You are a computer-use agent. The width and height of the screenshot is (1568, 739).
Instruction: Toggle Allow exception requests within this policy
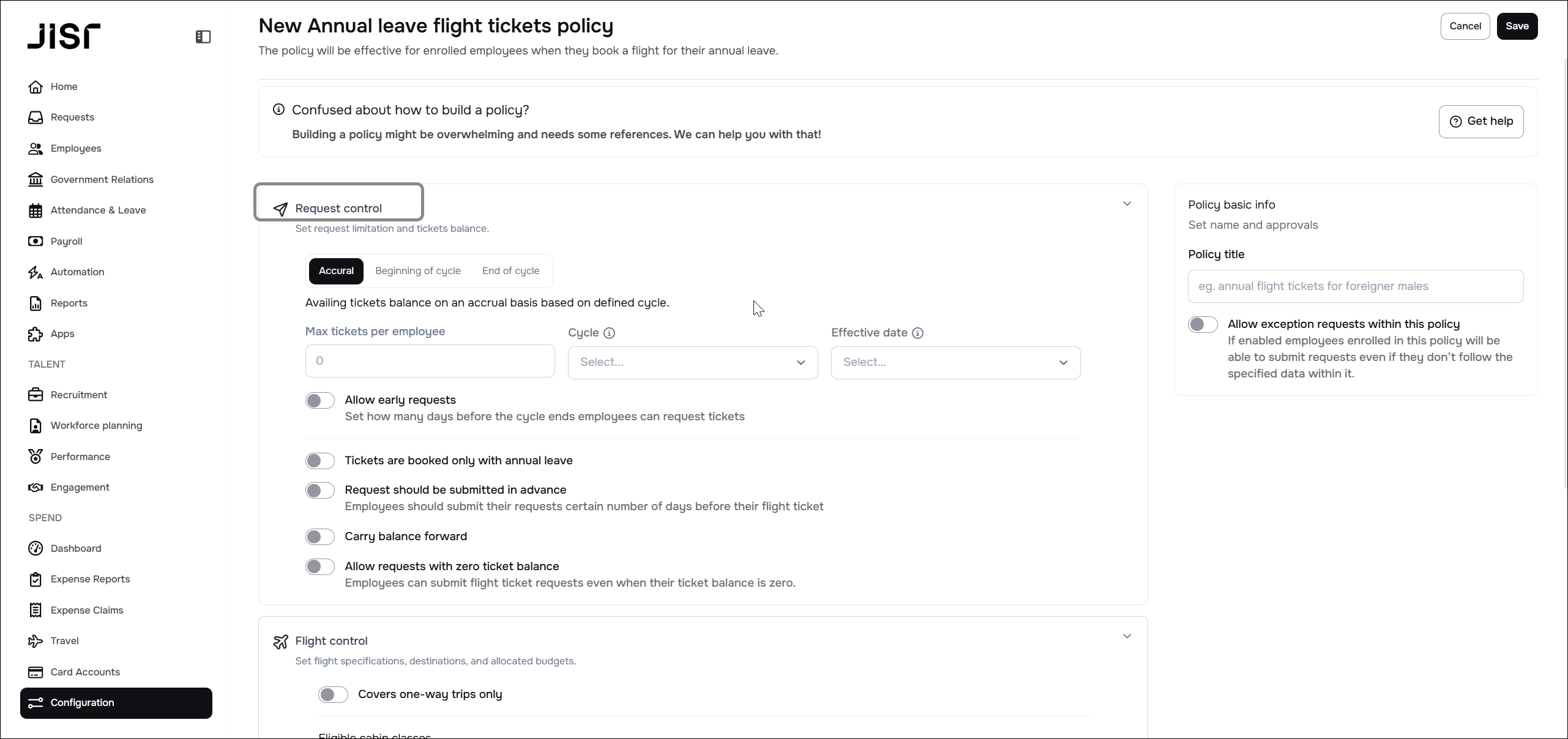[1203, 324]
